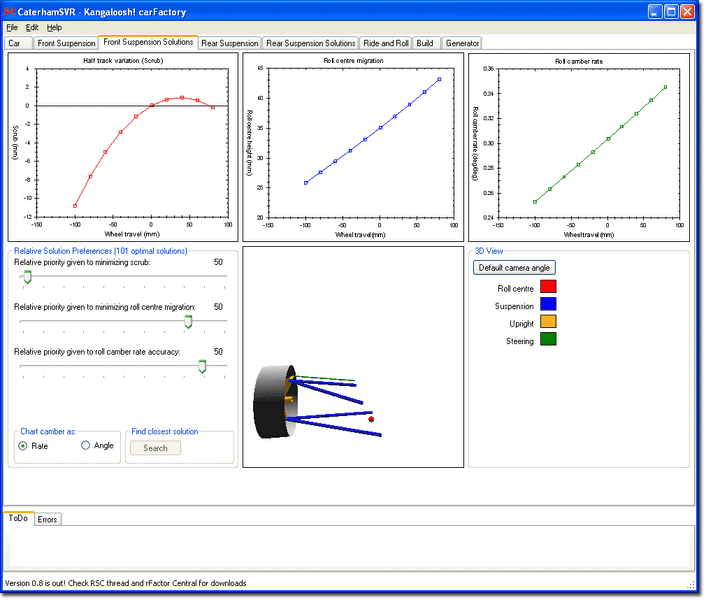Open the Generator tab
Screen dimensions: 706x600
point(462,43)
